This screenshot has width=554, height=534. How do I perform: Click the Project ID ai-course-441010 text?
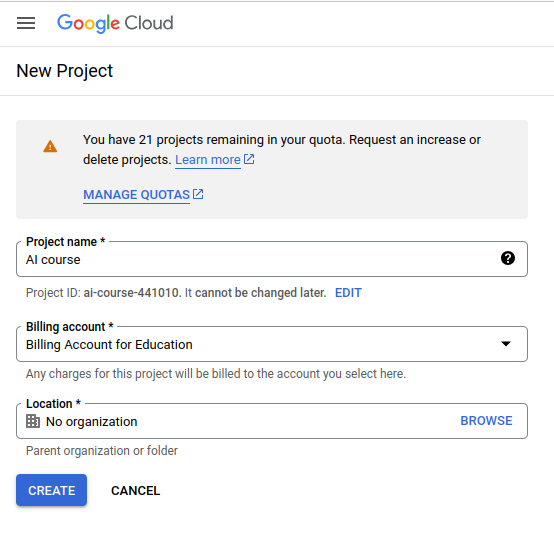(132, 293)
